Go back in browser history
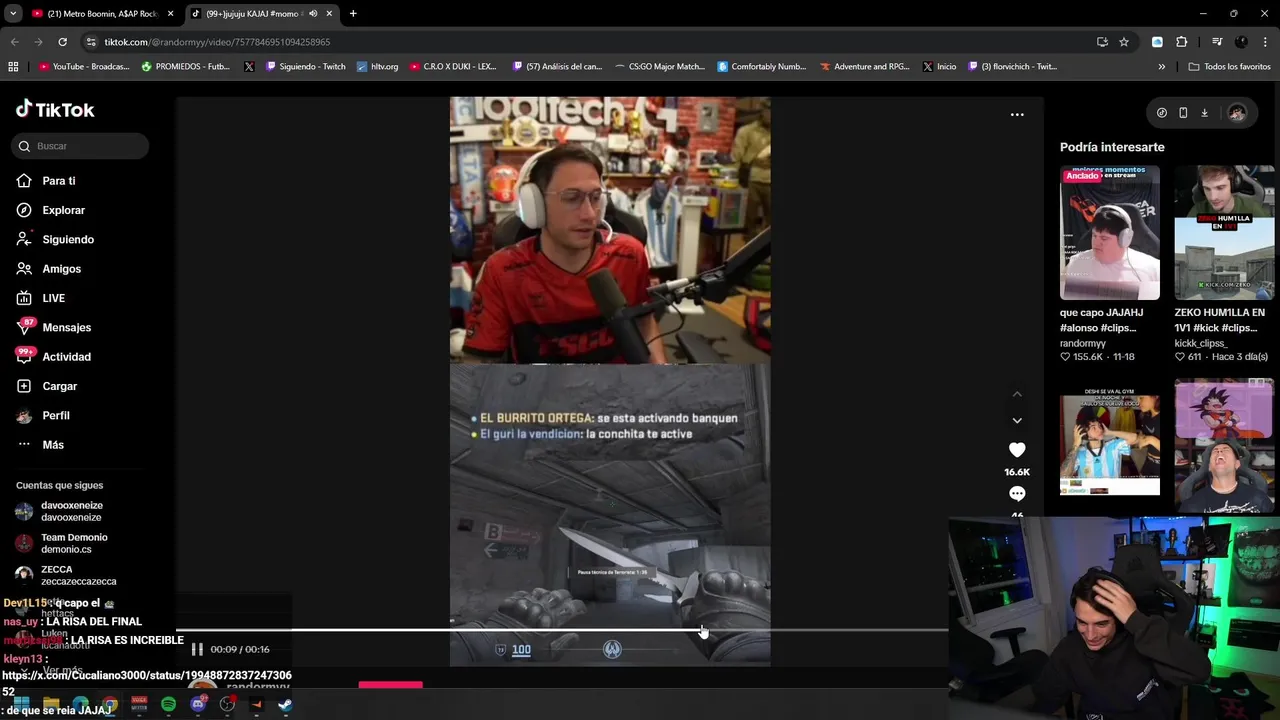This screenshot has height=720, width=1280. coord(14,42)
